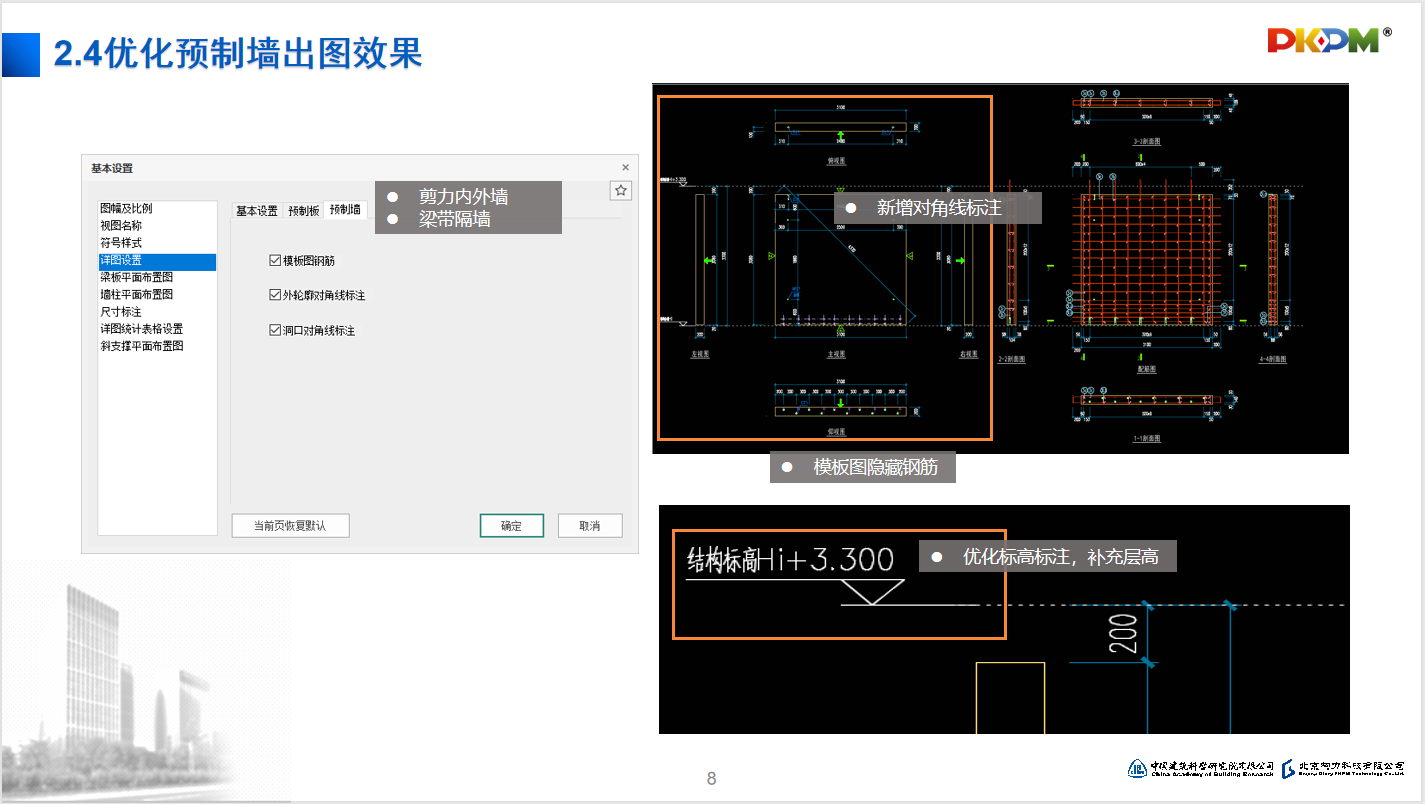1425x804 pixels.
Task: Choose 视图名称 from the left list
Action: (x=121, y=226)
